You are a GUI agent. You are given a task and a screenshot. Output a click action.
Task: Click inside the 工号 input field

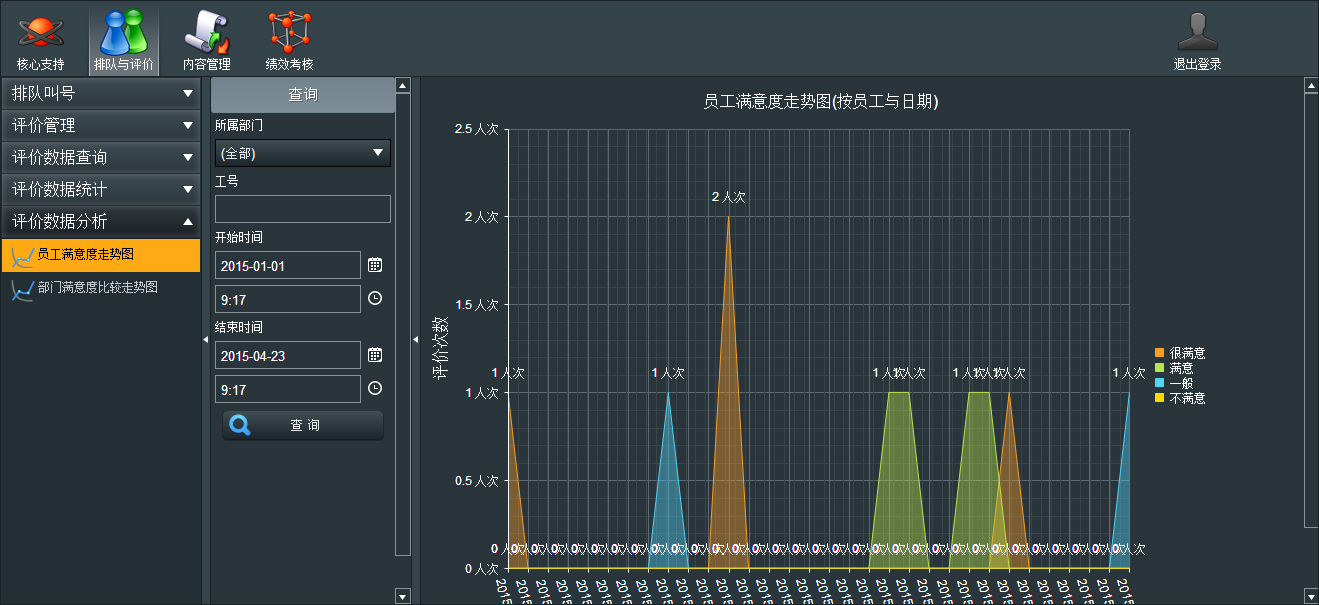click(x=302, y=208)
